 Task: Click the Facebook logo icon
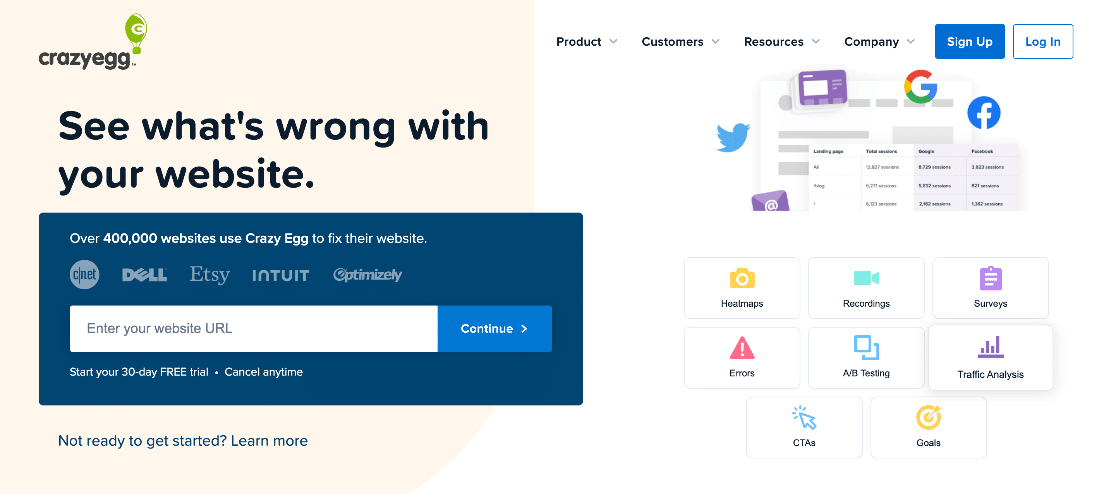point(983,112)
